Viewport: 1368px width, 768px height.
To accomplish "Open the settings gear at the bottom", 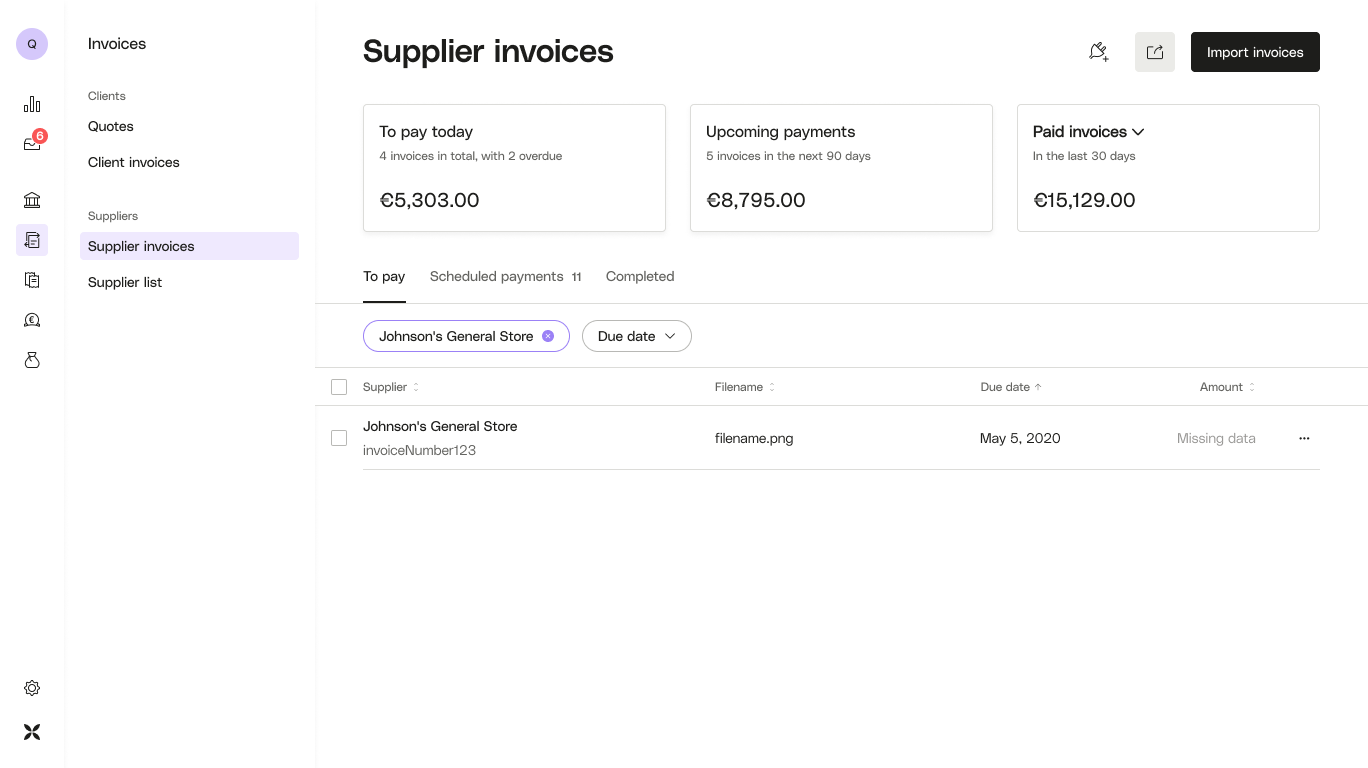I will point(32,688).
